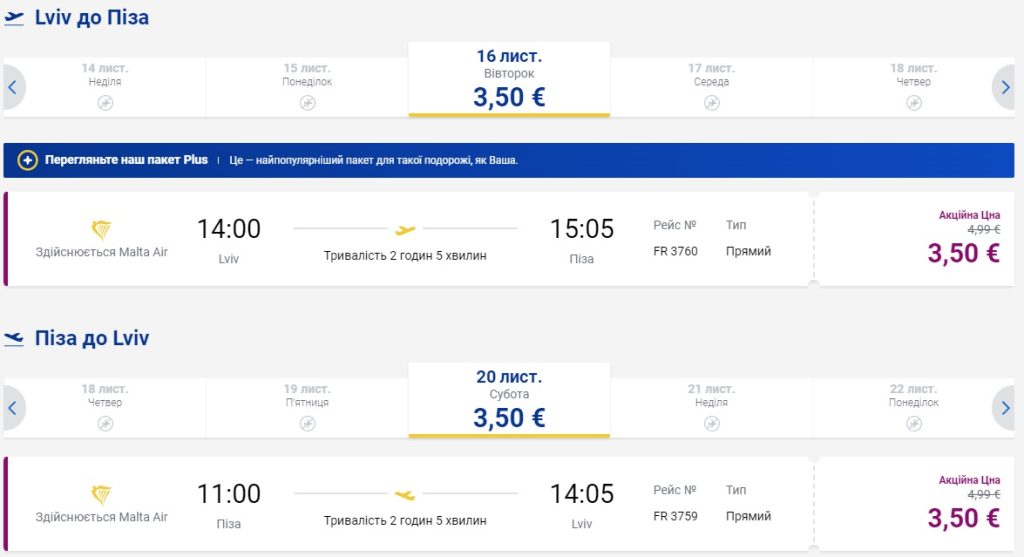Select the 3,50 € fare for flight FR 3759

[963, 517]
